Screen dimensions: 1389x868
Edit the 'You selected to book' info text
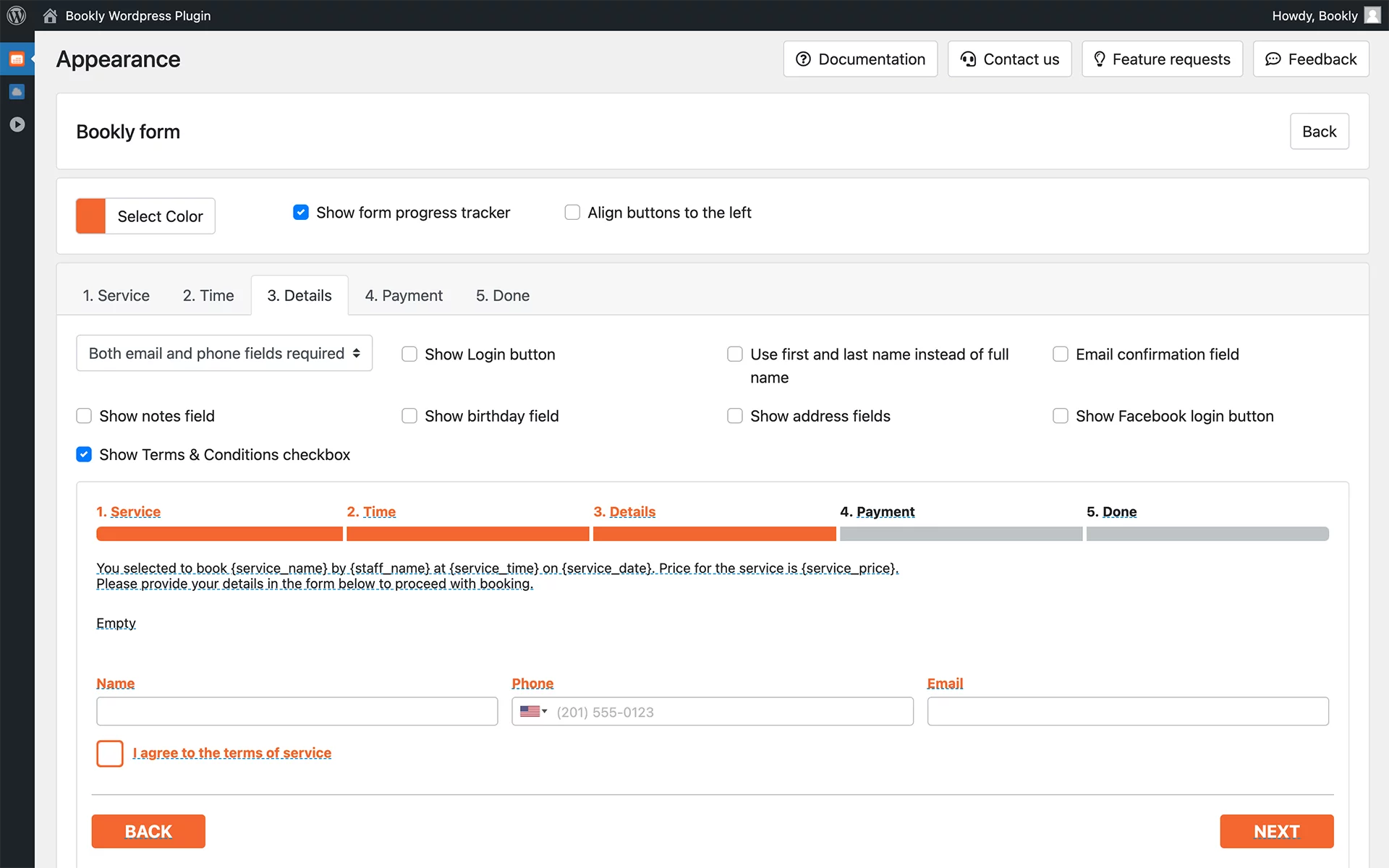coord(497,576)
